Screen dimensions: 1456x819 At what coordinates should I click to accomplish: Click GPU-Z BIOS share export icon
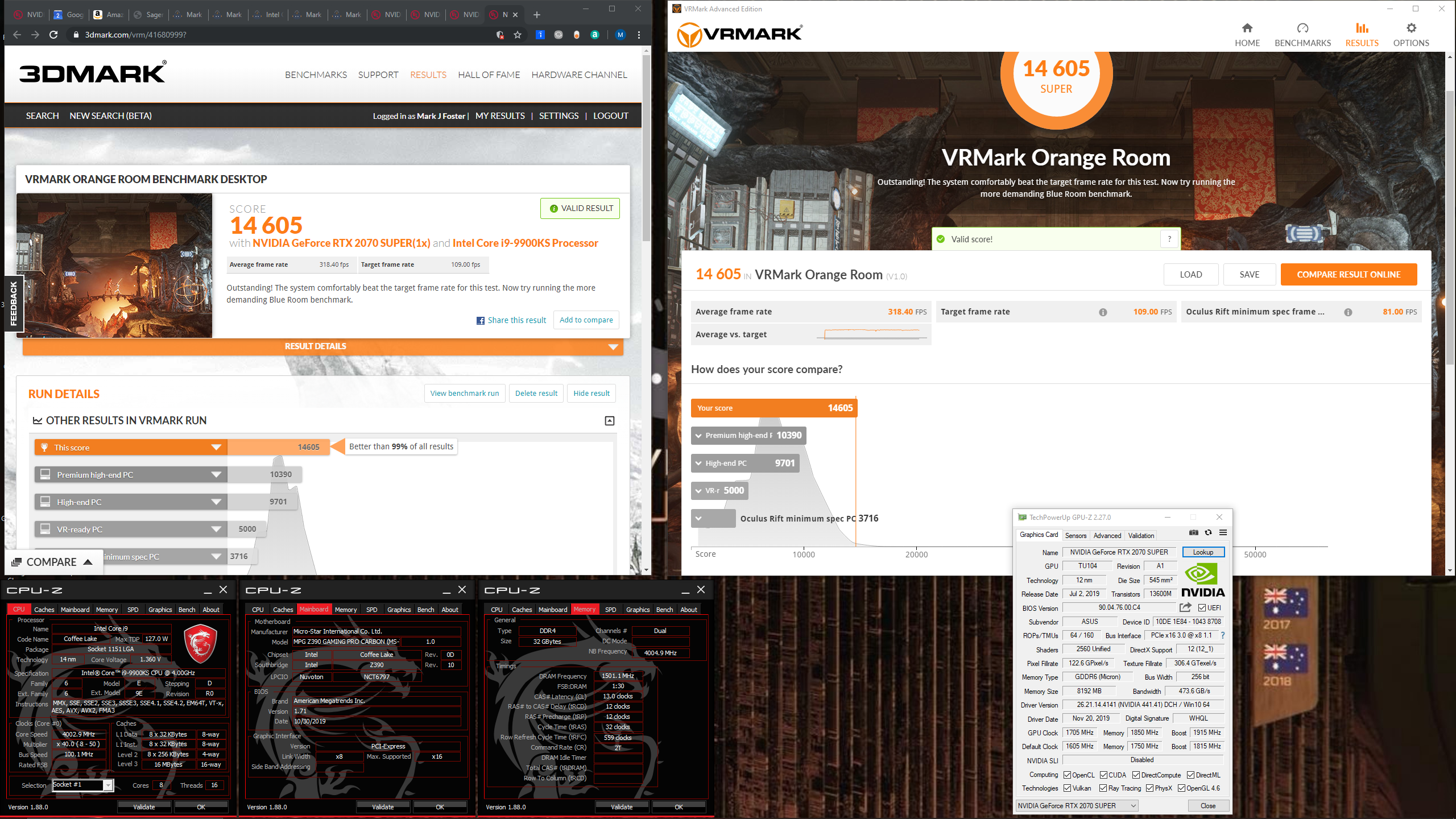coord(1185,607)
